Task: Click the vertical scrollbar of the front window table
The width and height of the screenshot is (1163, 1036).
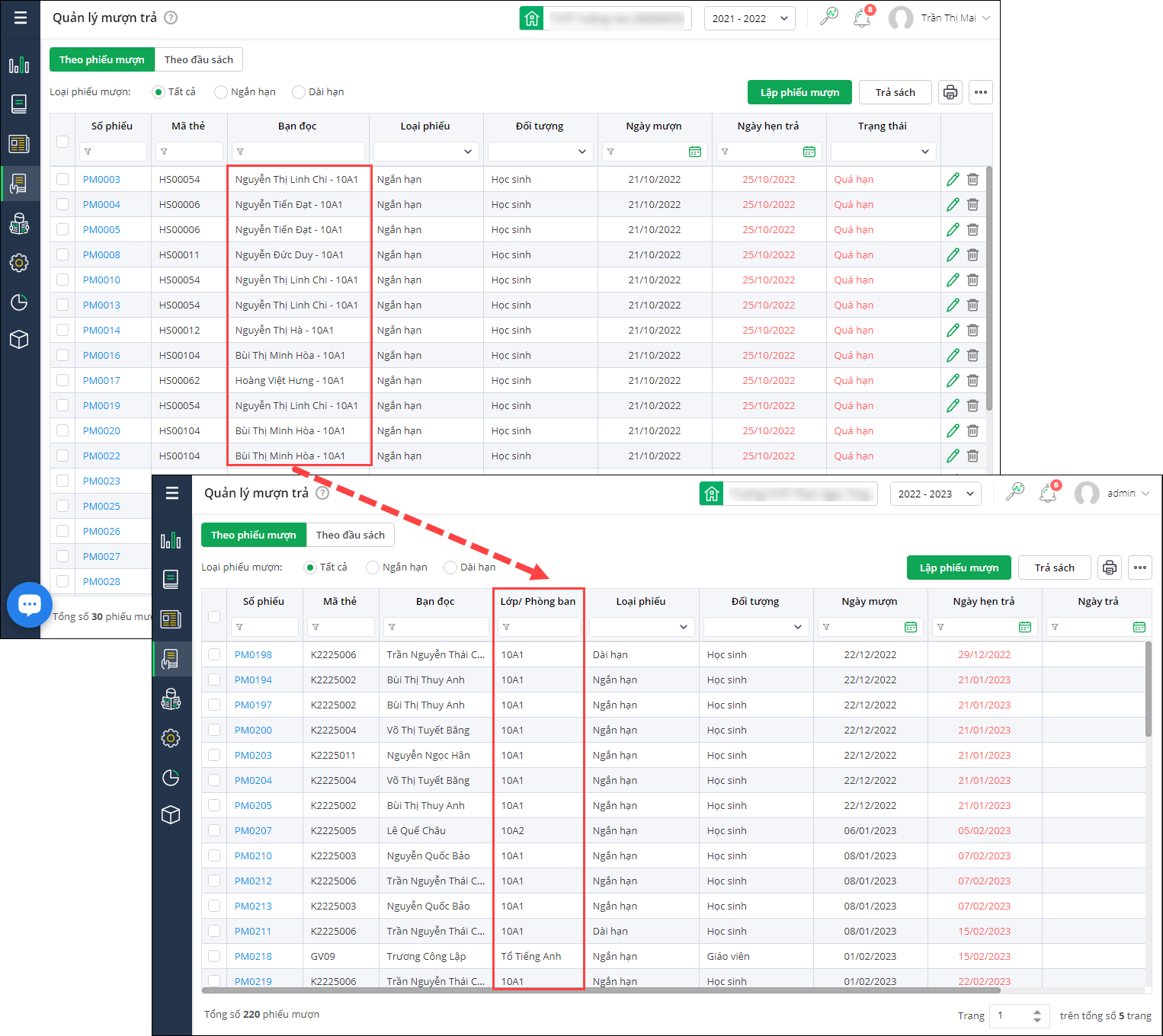Action: click(x=1149, y=689)
